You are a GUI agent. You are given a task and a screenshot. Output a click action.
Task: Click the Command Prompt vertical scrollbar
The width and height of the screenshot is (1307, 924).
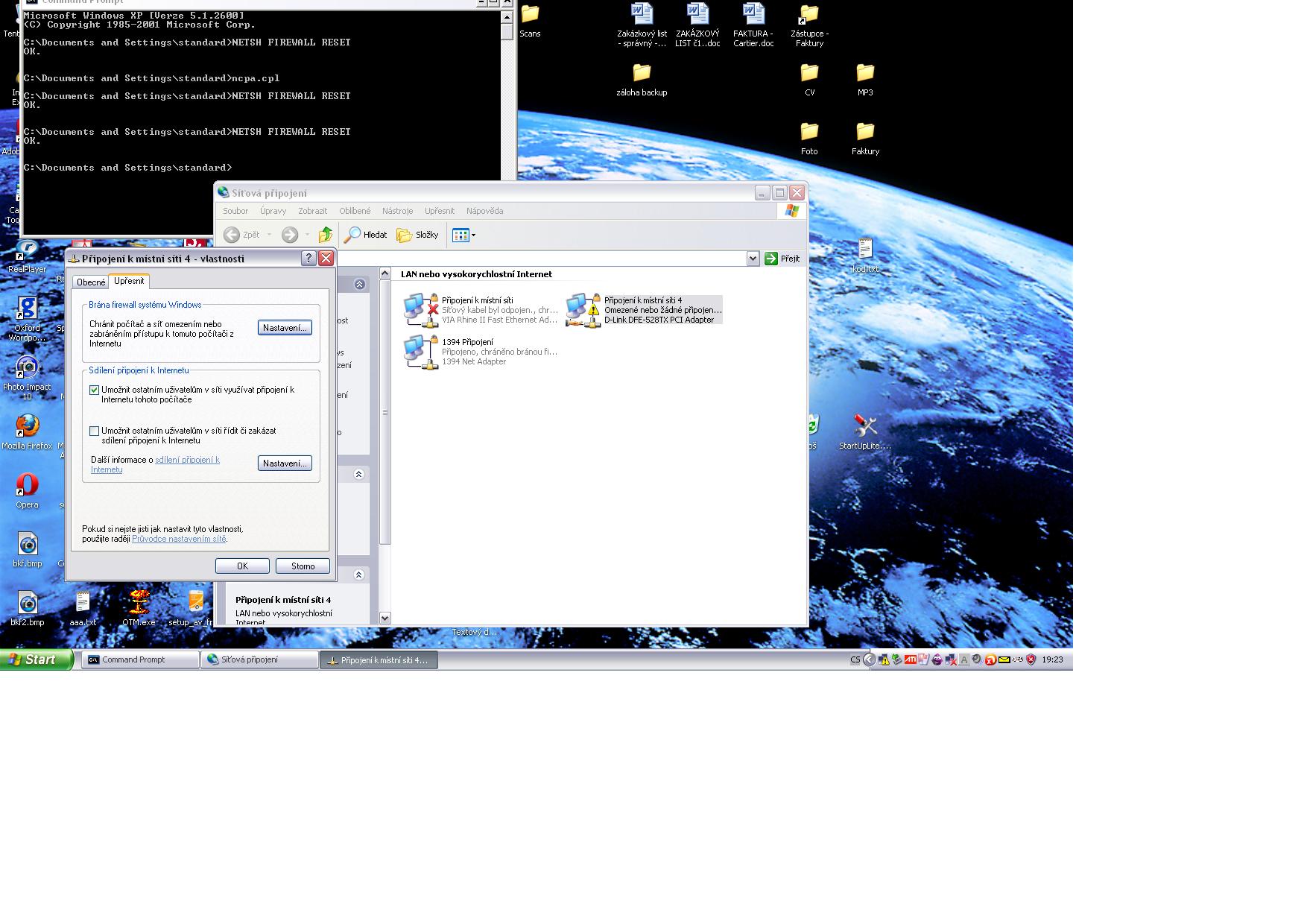(x=507, y=97)
